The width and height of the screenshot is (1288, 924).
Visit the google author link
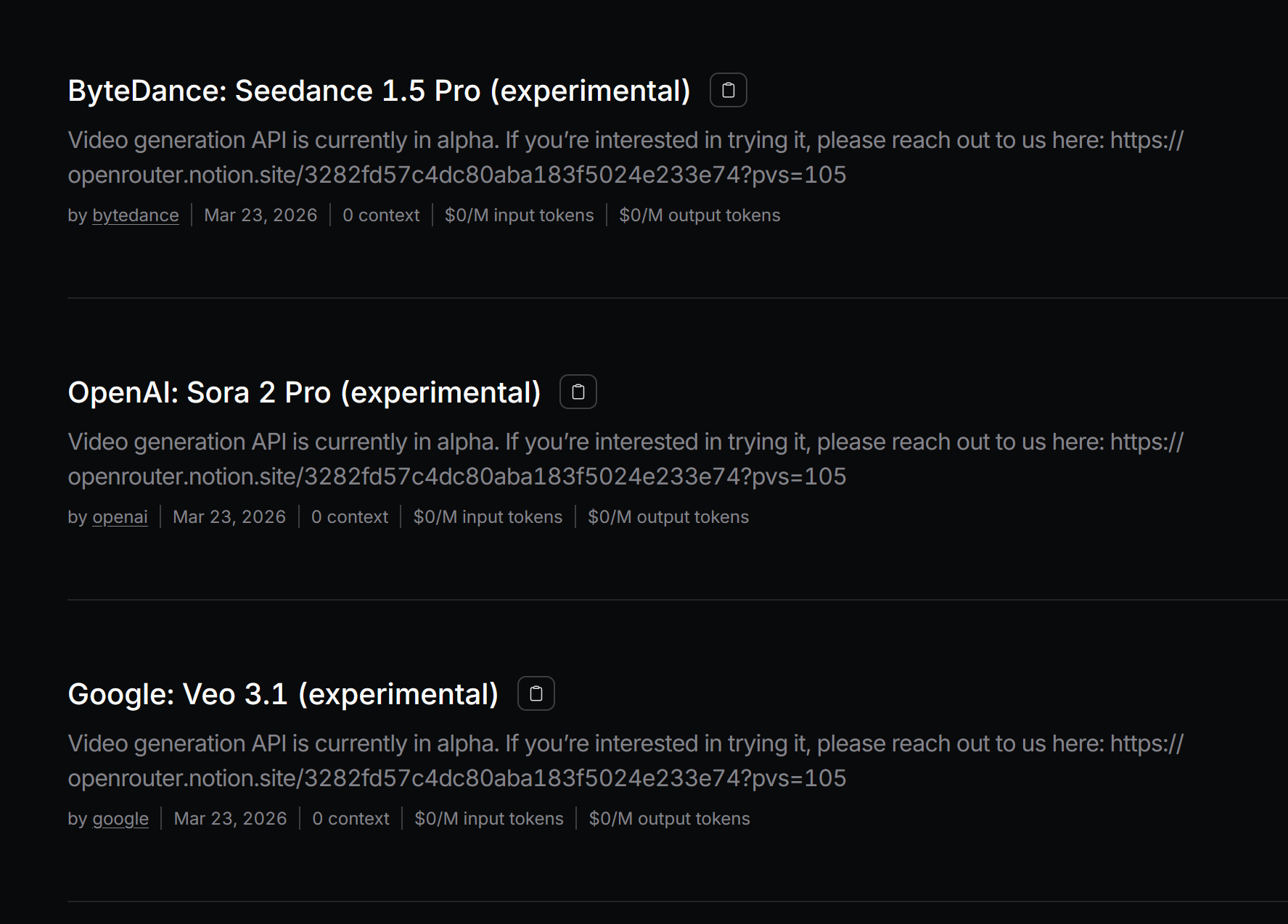click(x=120, y=819)
